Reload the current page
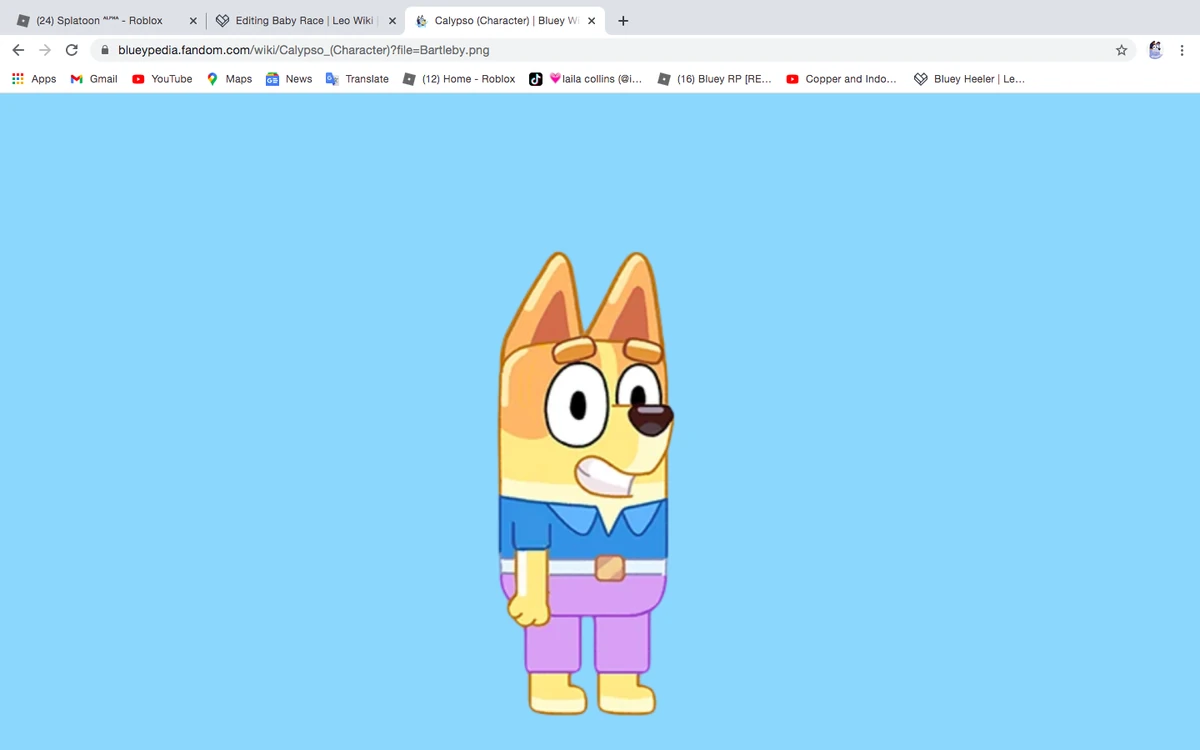The image size is (1200, 750). point(70,48)
